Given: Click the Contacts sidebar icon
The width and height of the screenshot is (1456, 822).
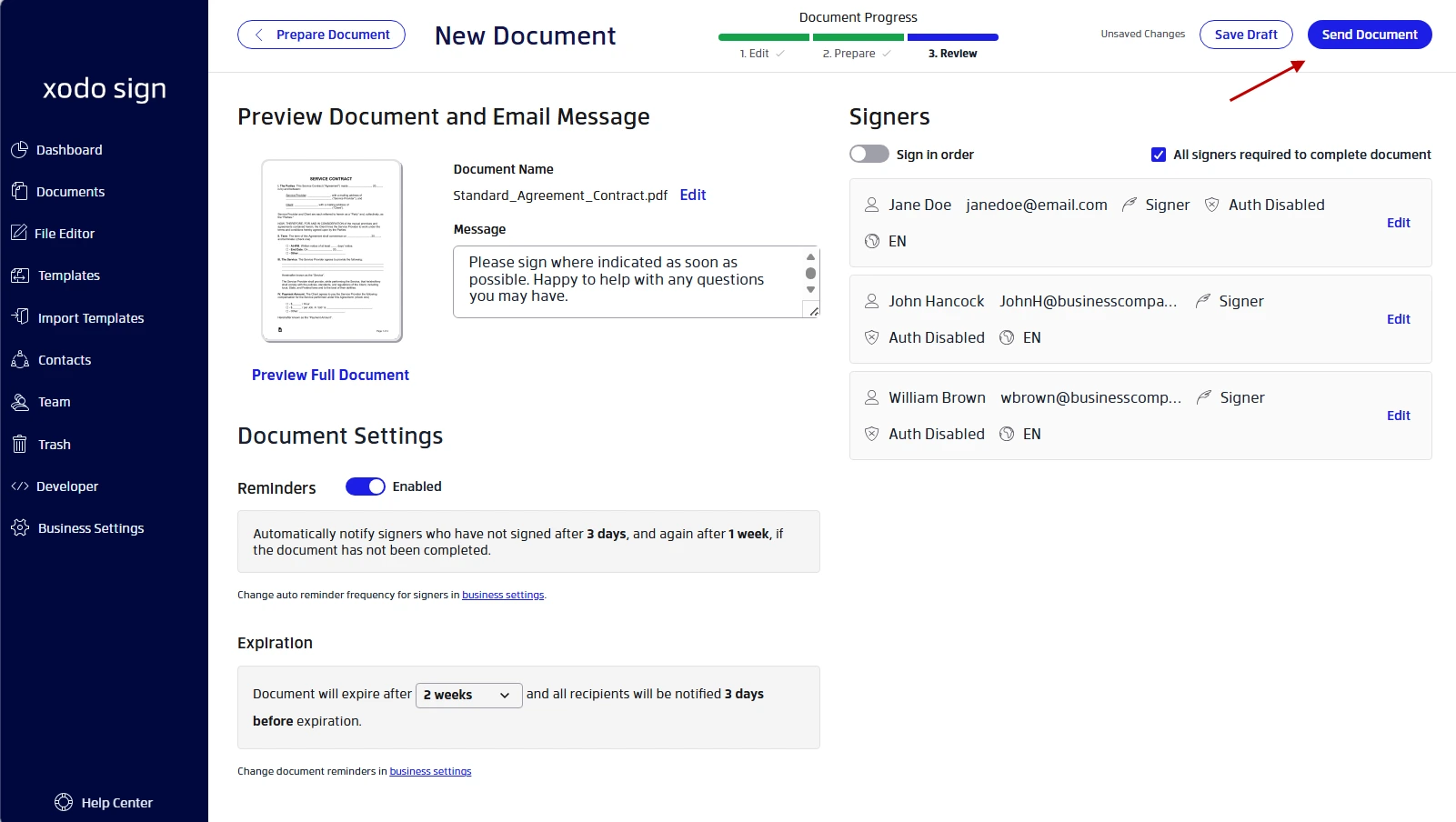Looking at the screenshot, I should [x=20, y=359].
